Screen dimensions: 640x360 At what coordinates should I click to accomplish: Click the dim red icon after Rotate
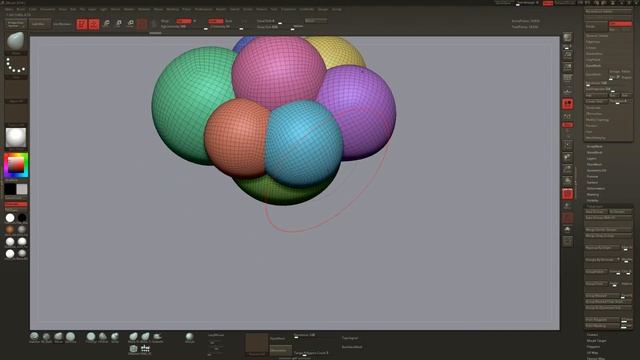click(x=142, y=24)
